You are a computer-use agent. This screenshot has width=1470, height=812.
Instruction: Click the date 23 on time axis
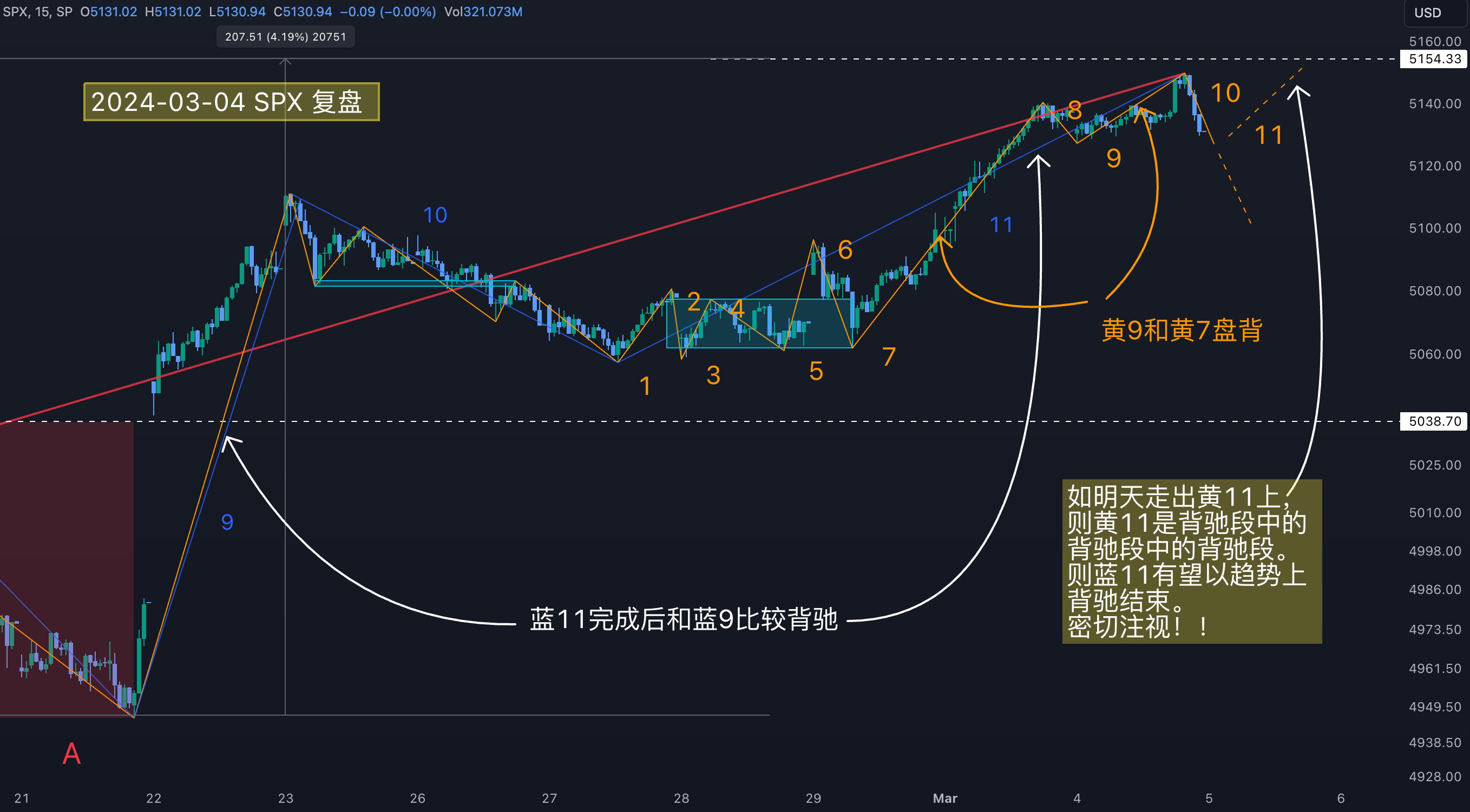click(x=285, y=798)
